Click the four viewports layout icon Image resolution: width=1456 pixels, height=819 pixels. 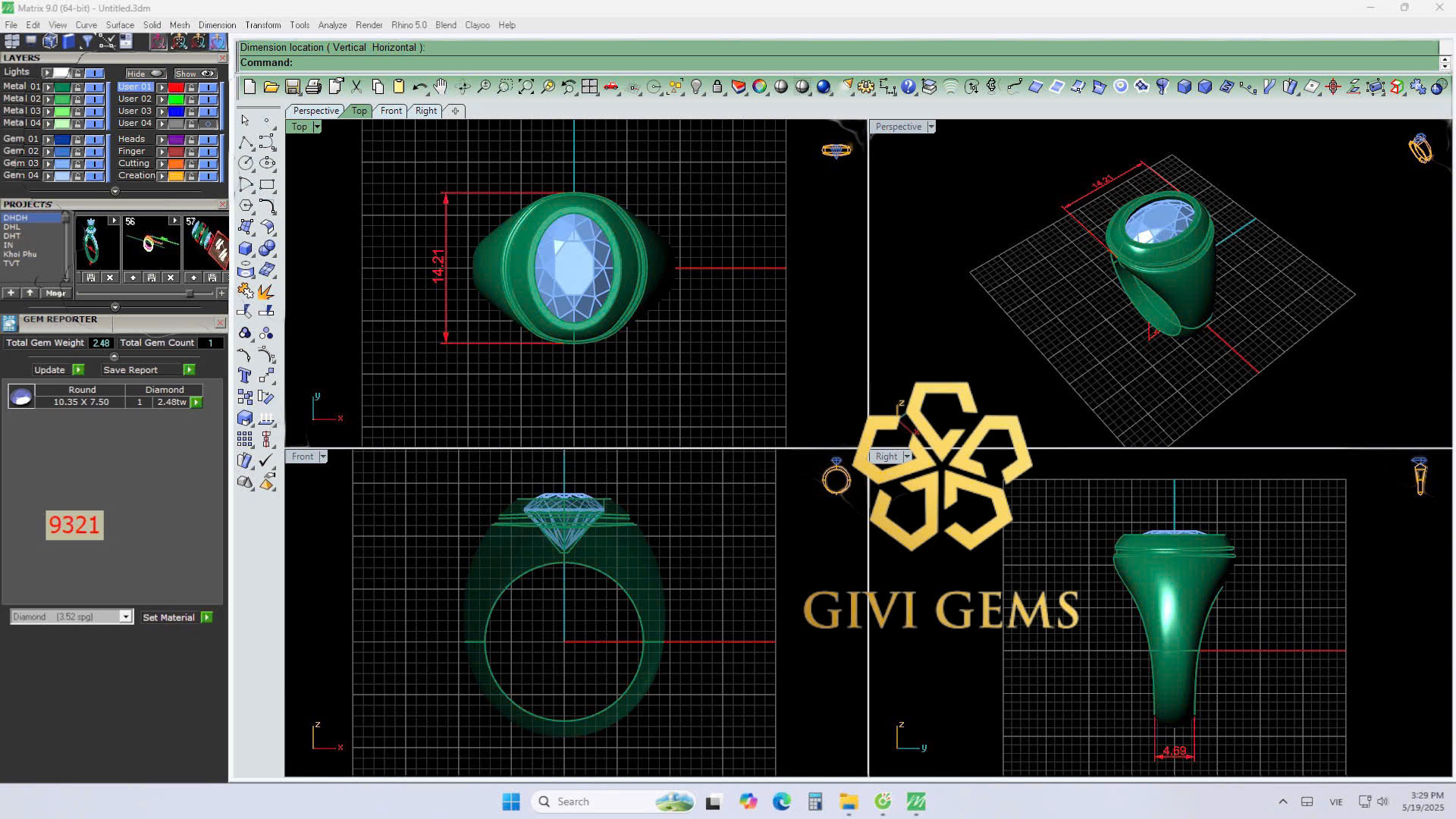click(x=590, y=87)
